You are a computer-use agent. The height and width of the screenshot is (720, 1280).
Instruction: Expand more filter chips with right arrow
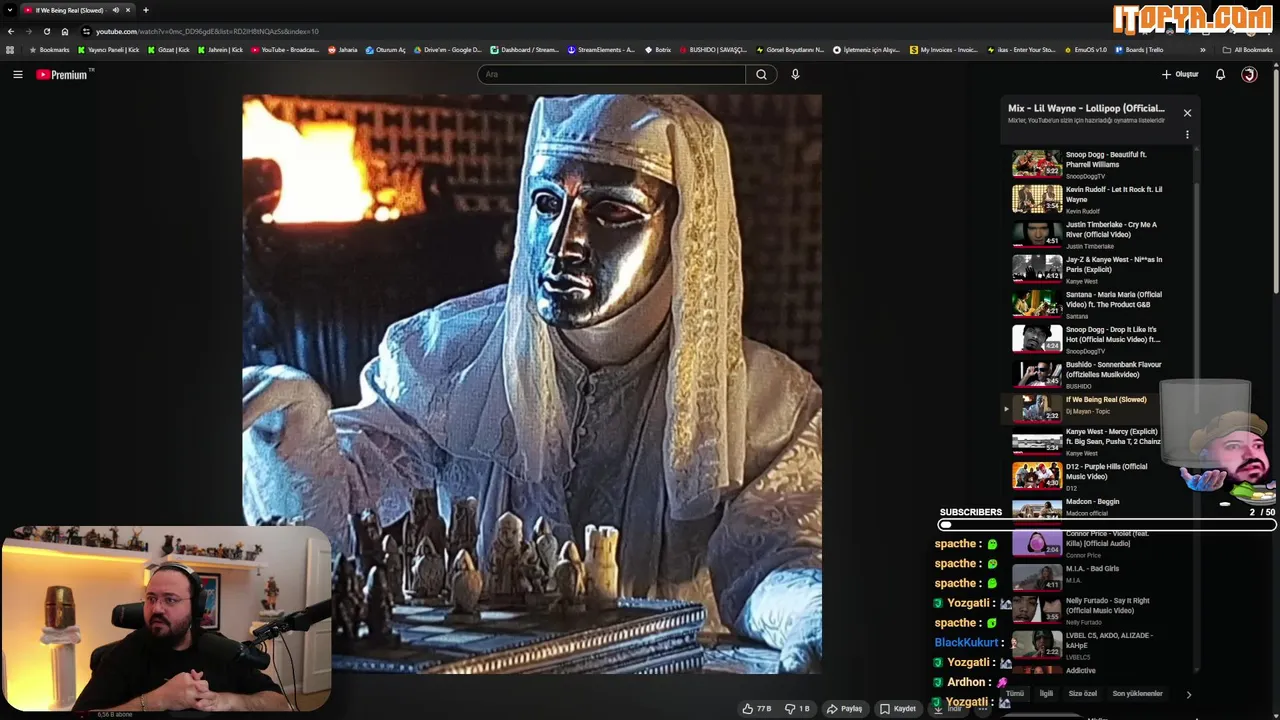click(x=1188, y=694)
